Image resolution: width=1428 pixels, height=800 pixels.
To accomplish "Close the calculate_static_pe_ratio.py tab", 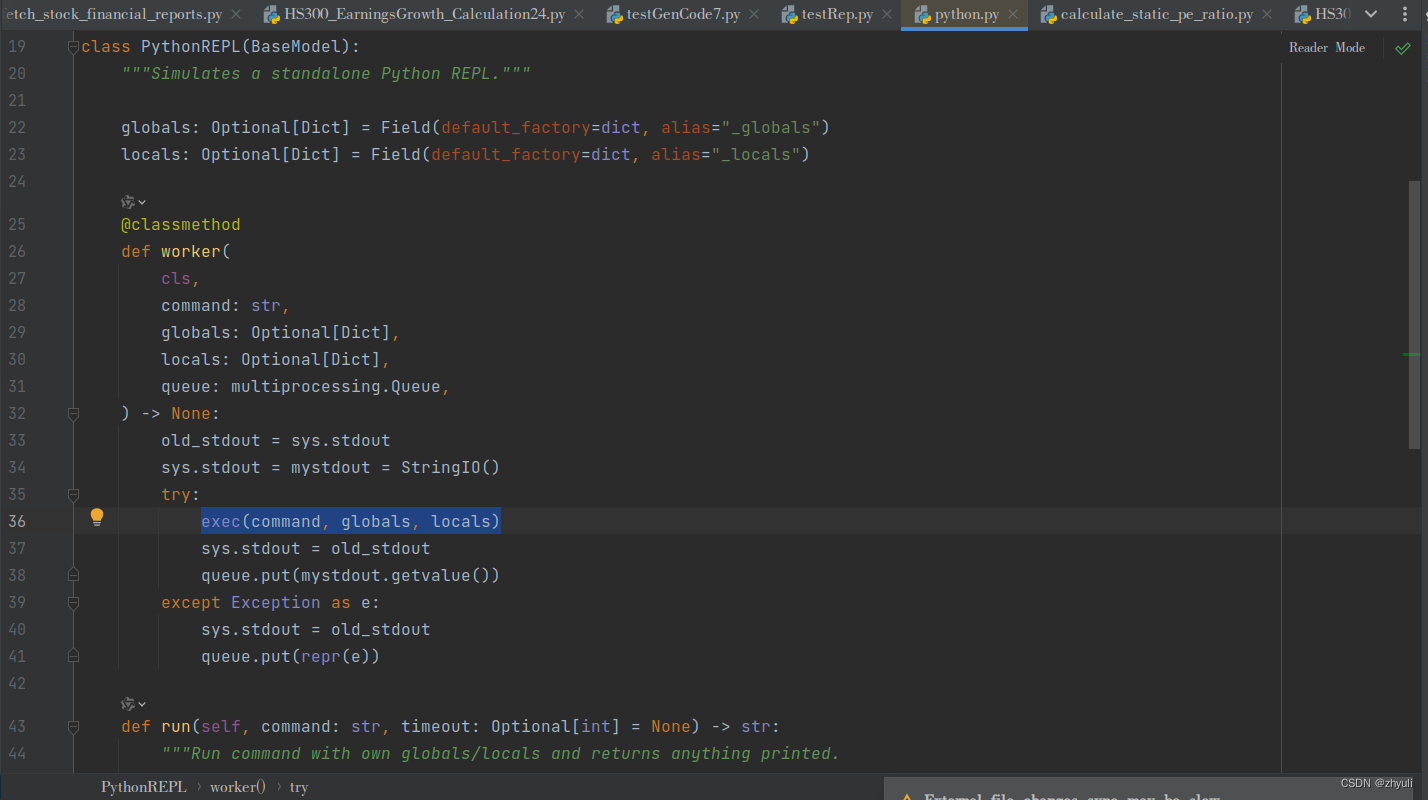I will pyautogui.click(x=1267, y=15).
